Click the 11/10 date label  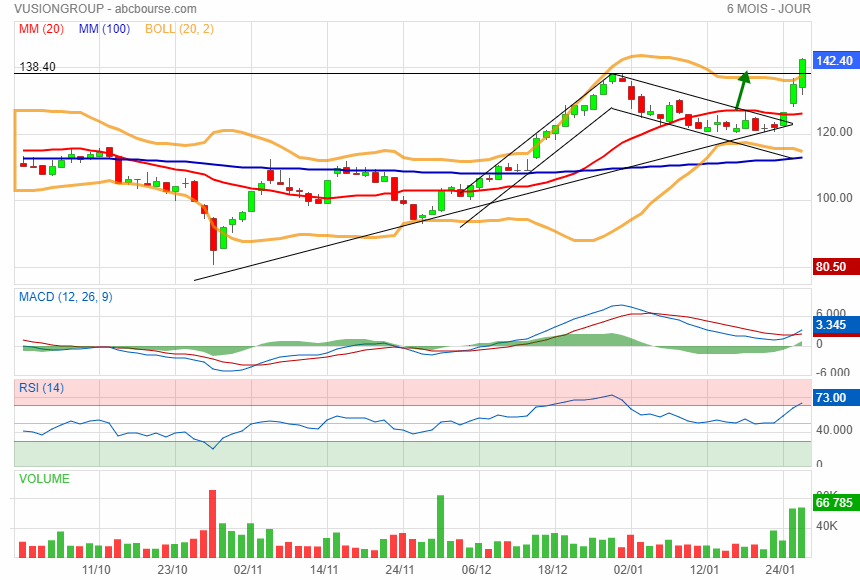pyautogui.click(x=96, y=570)
